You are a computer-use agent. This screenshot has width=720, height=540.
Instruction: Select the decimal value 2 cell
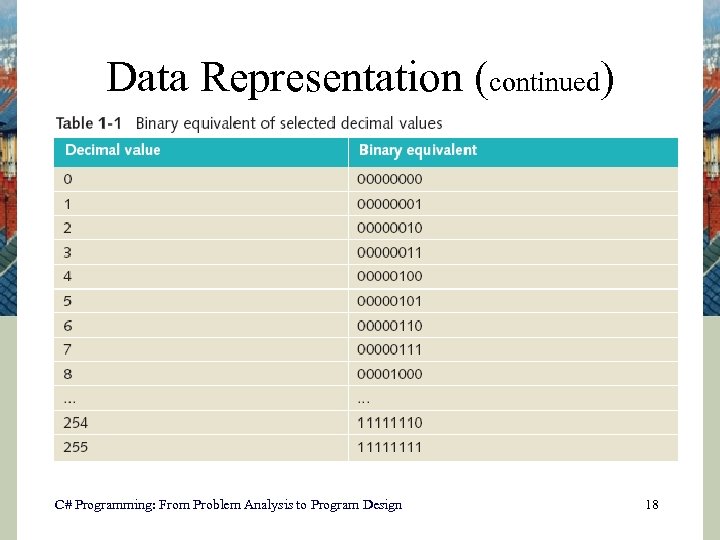tap(68, 228)
